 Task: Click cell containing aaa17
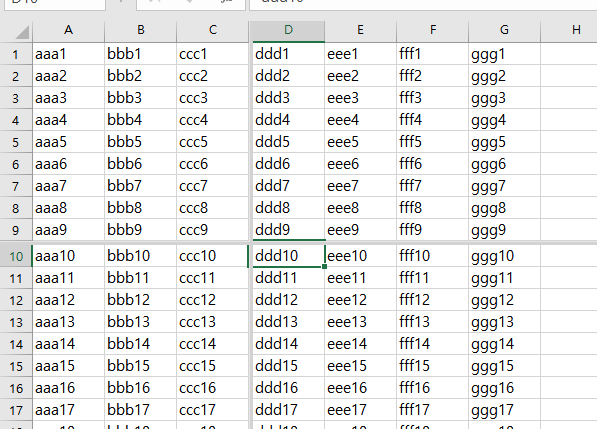tap(69, 410)
